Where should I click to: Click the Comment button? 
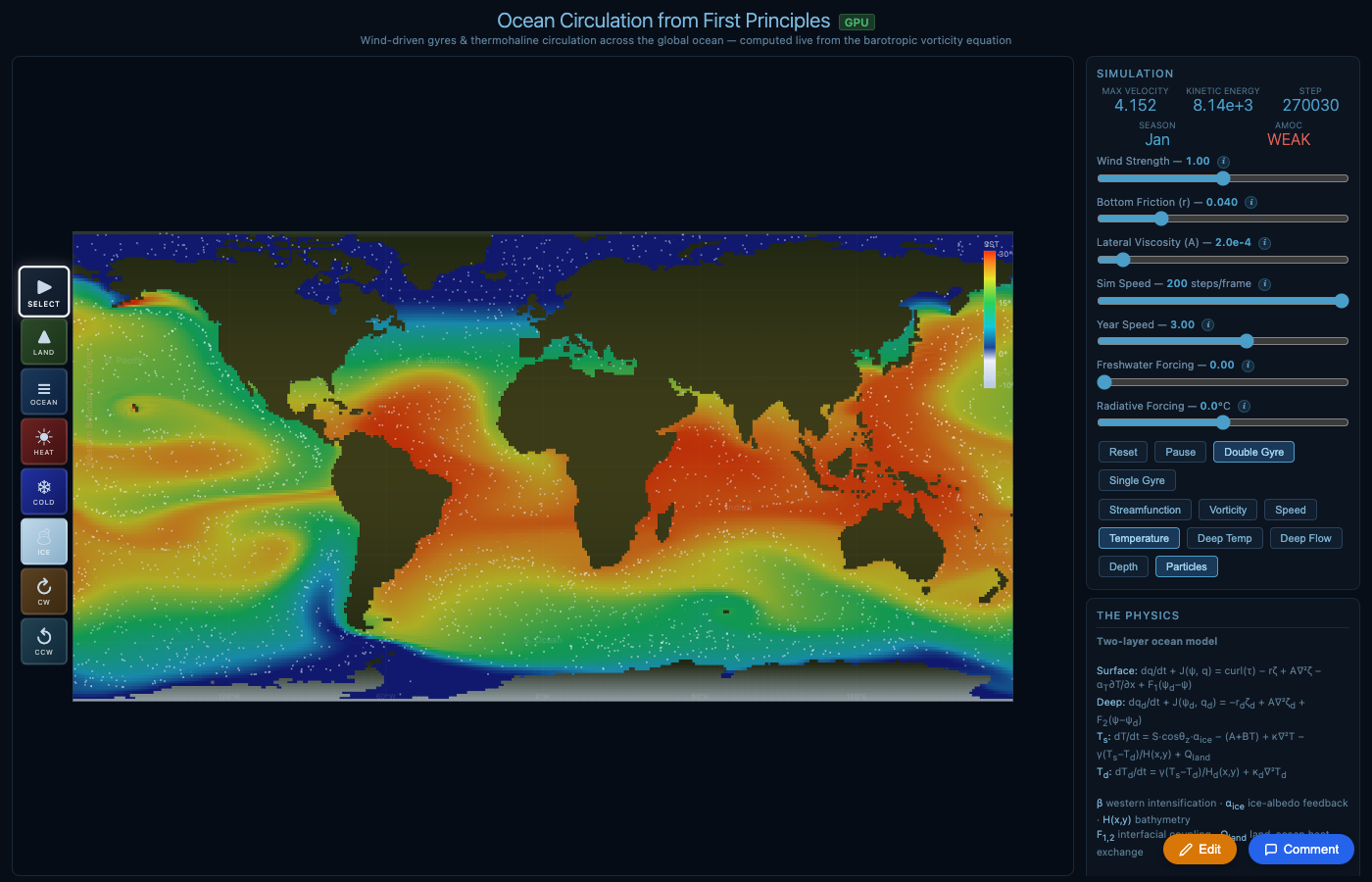click(1300, 849)
